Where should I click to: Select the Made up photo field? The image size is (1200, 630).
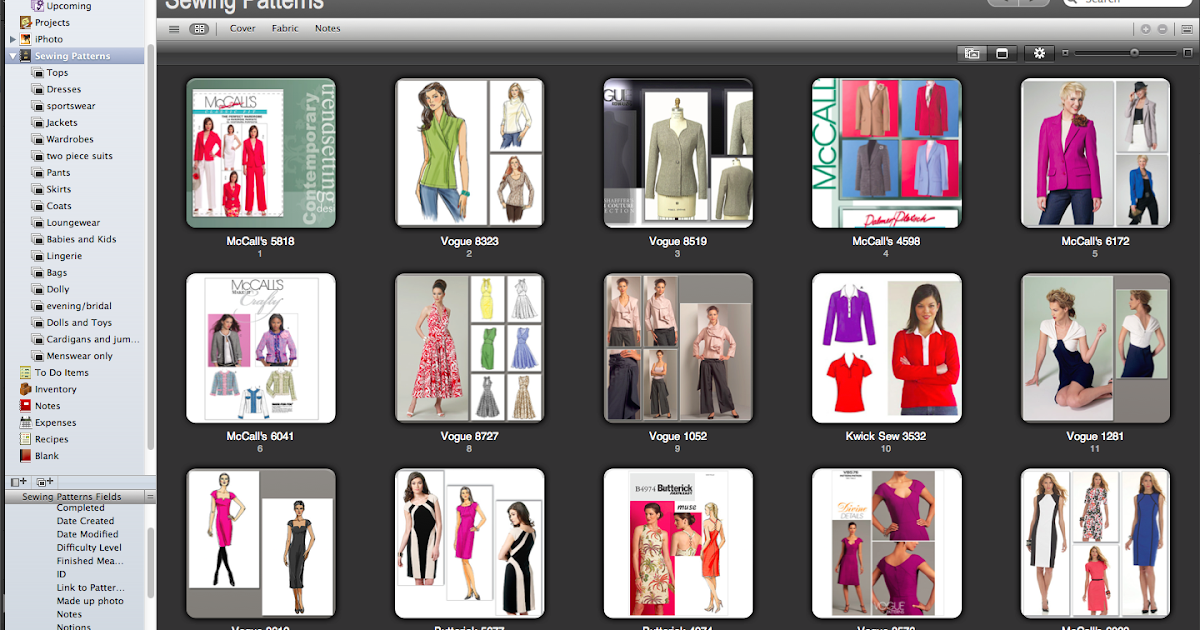pyautogui.click(x=90, y=601)
